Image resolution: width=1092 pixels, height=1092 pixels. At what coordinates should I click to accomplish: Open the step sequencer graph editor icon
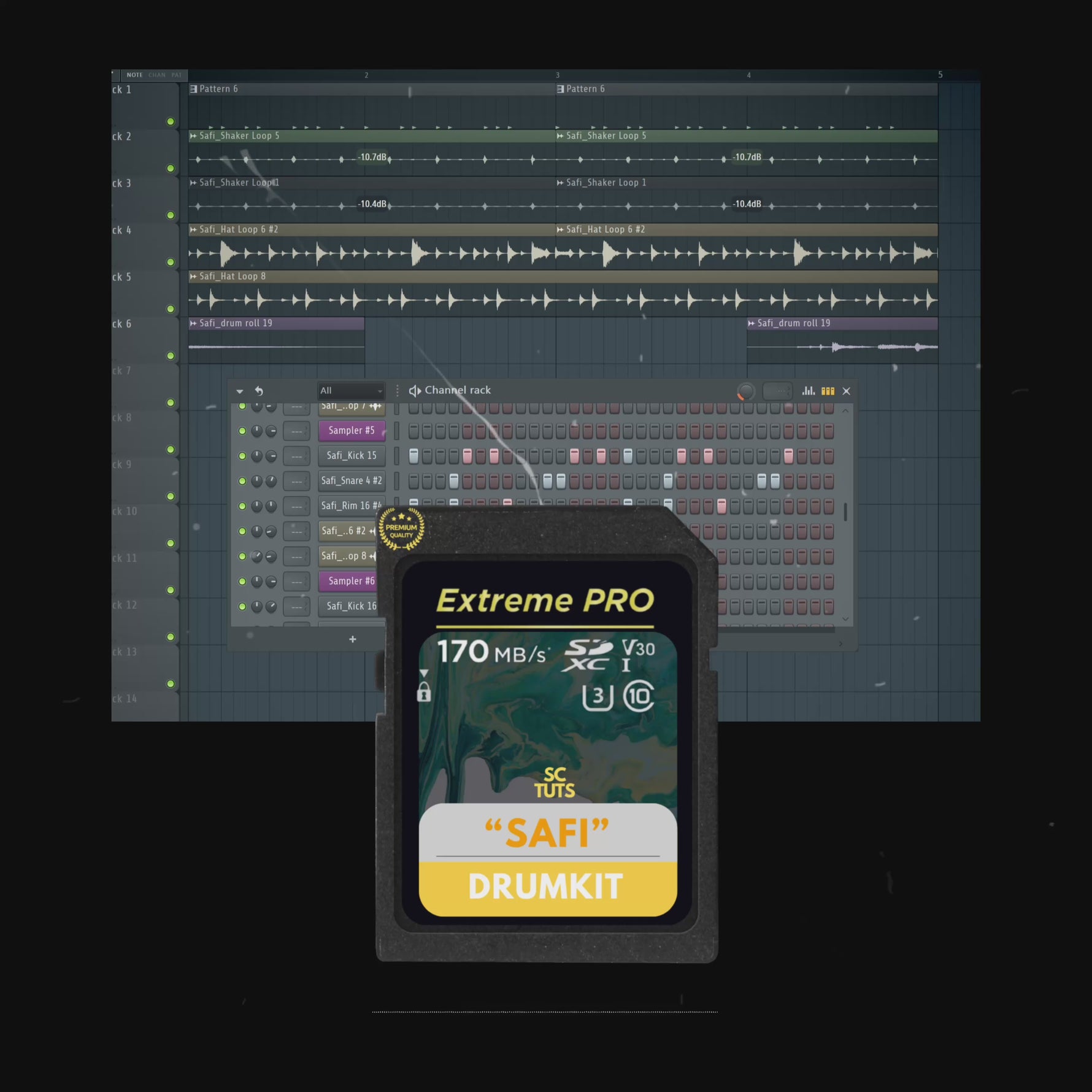pos(809,391)
